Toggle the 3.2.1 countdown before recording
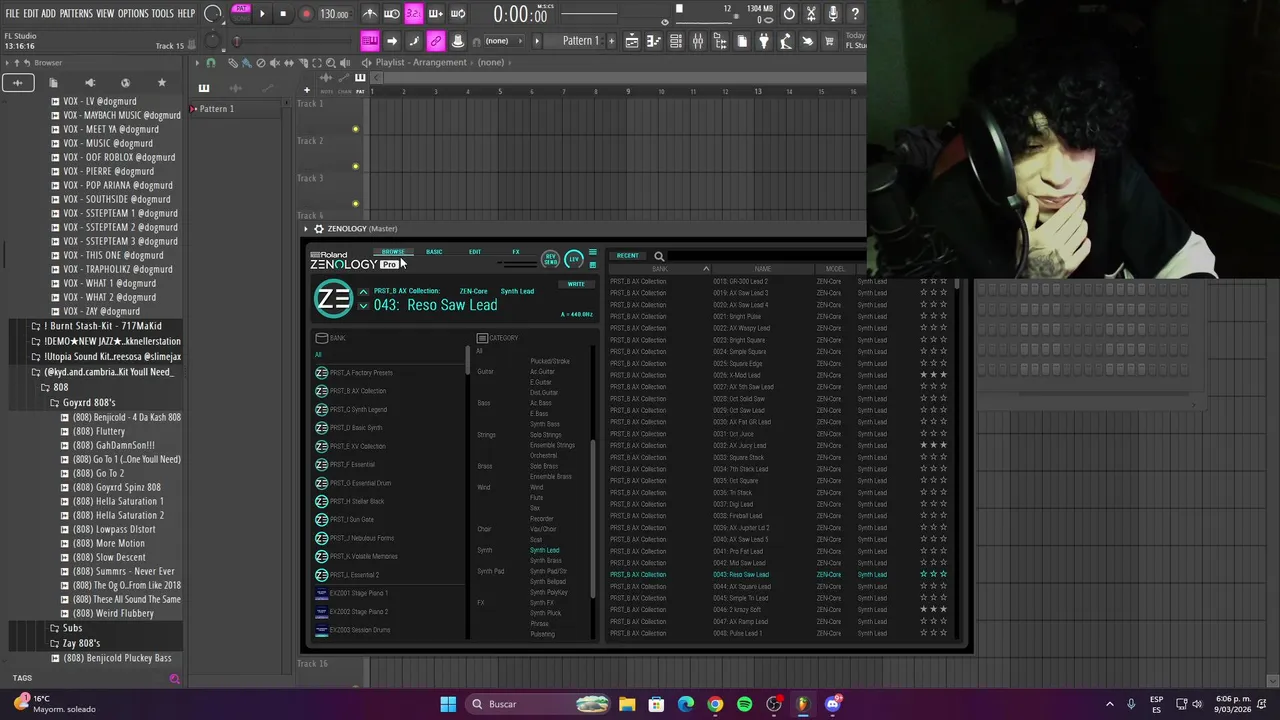Viewport: 1280px width, 720px height. coord(414,14)
